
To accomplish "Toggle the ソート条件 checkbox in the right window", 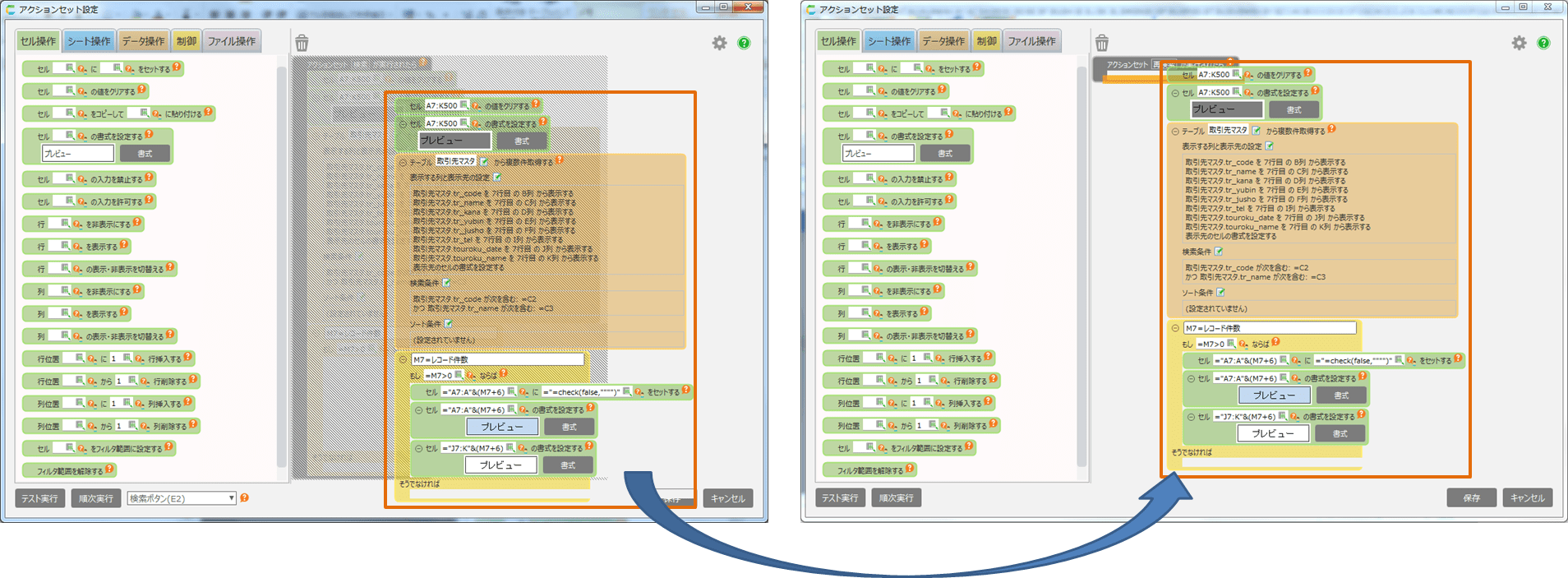I will point(1220,292).
